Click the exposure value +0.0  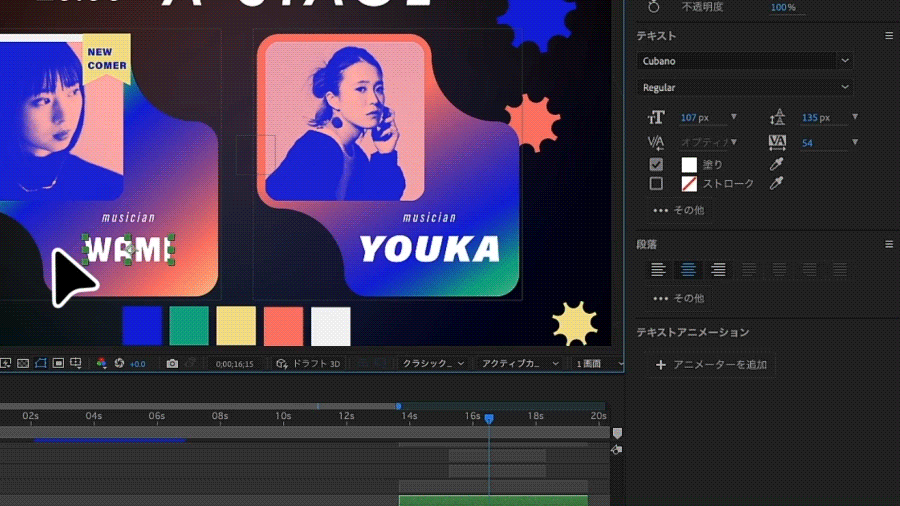[x=137, y=364]
